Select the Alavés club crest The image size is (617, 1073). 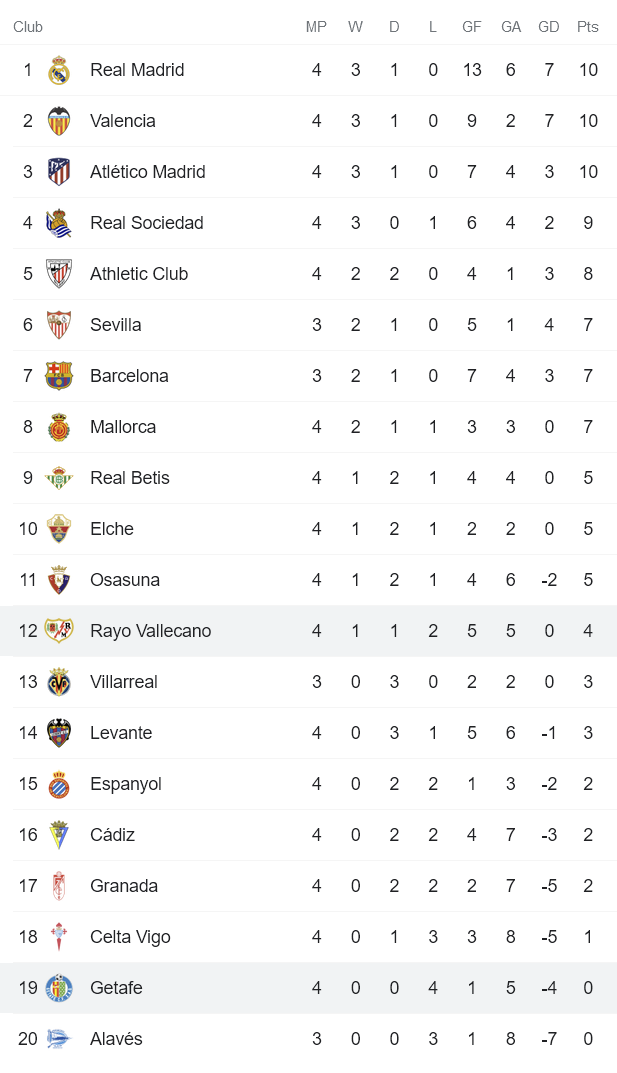coord(58,1039)
